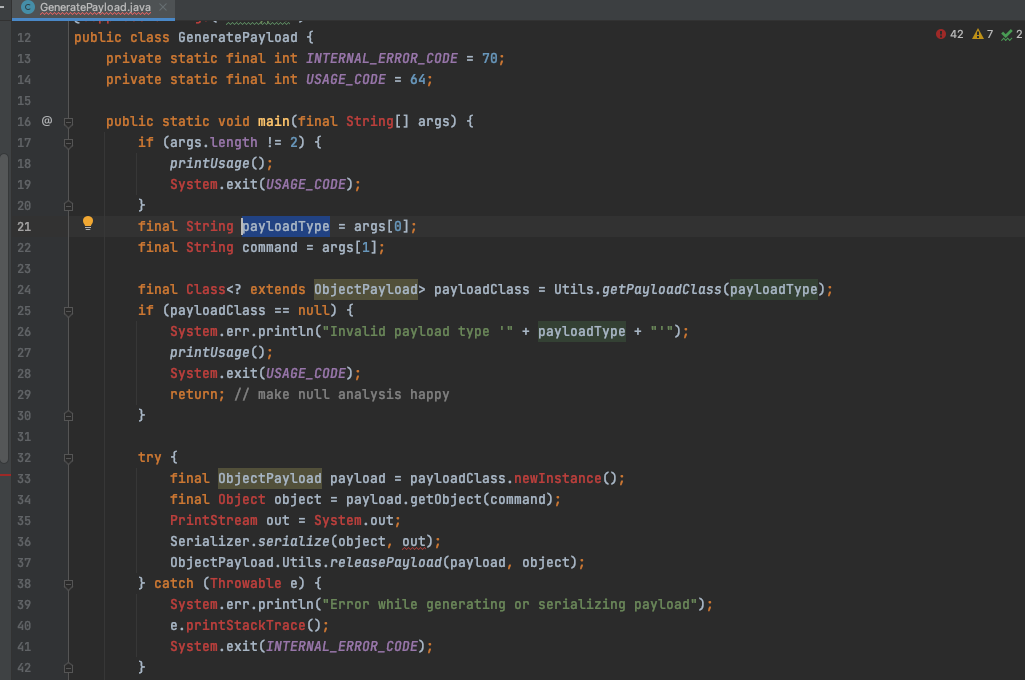Viewport: 1025px width, 680px height.
Task: Collapse the main method fold marker
Action: (x=69, y=122)
